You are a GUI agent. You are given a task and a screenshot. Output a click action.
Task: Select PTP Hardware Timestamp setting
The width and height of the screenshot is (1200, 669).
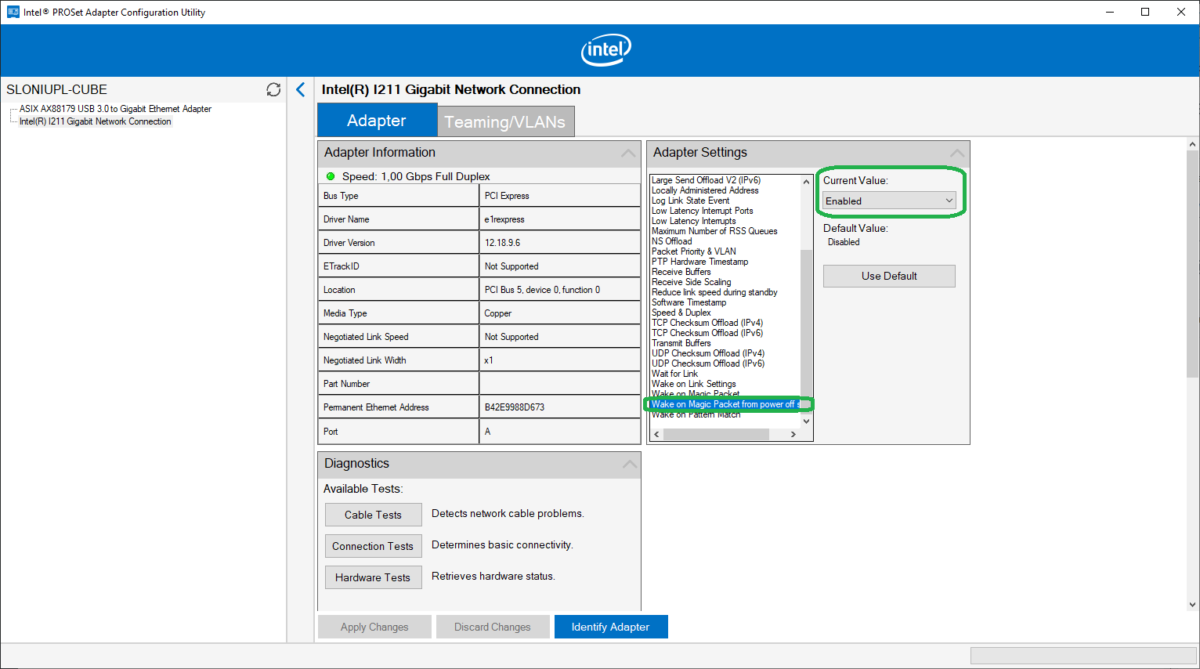pyautogui.click(x=698, y=262)
